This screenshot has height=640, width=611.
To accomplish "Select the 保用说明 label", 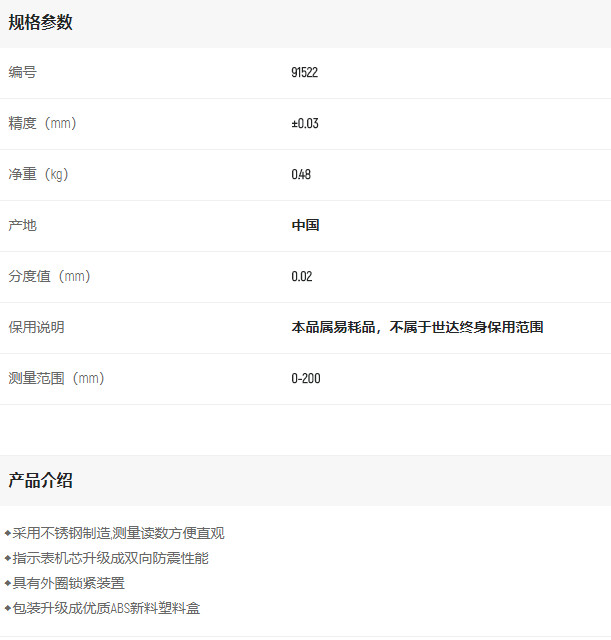I will point(36,327).
